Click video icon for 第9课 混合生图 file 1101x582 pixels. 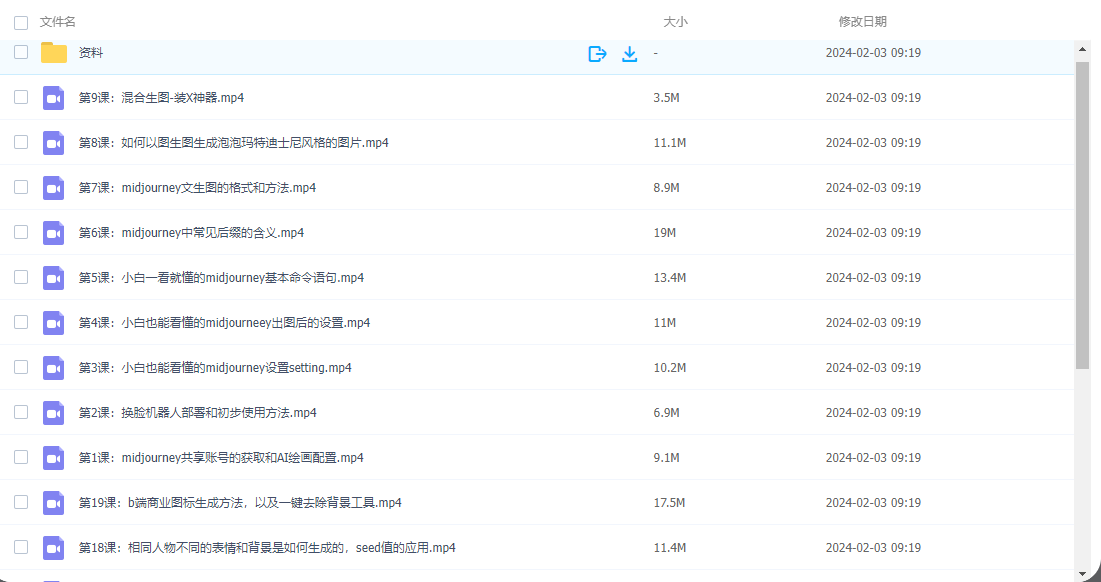click(54, 98)
